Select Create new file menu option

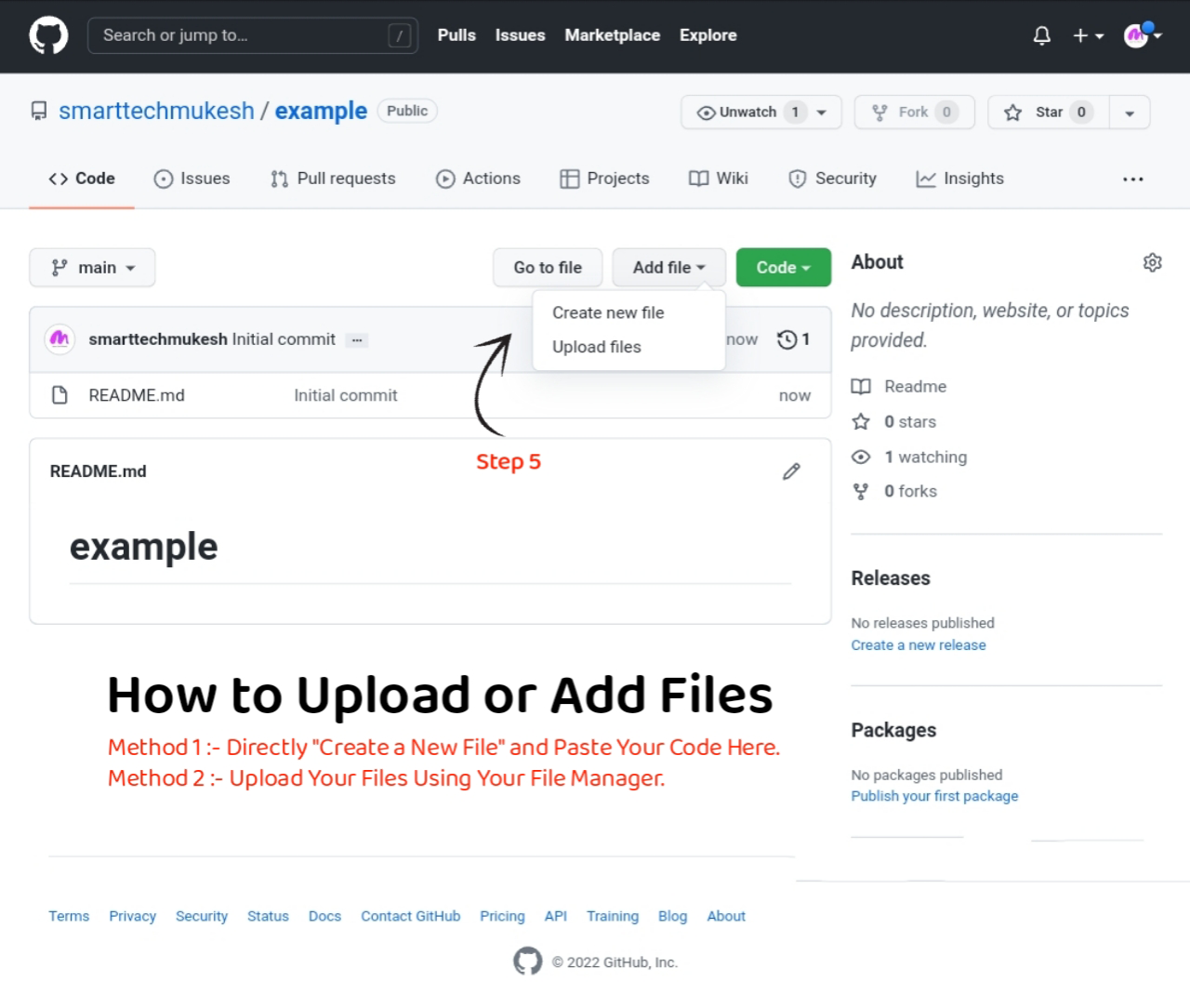(x=608, y=312)
